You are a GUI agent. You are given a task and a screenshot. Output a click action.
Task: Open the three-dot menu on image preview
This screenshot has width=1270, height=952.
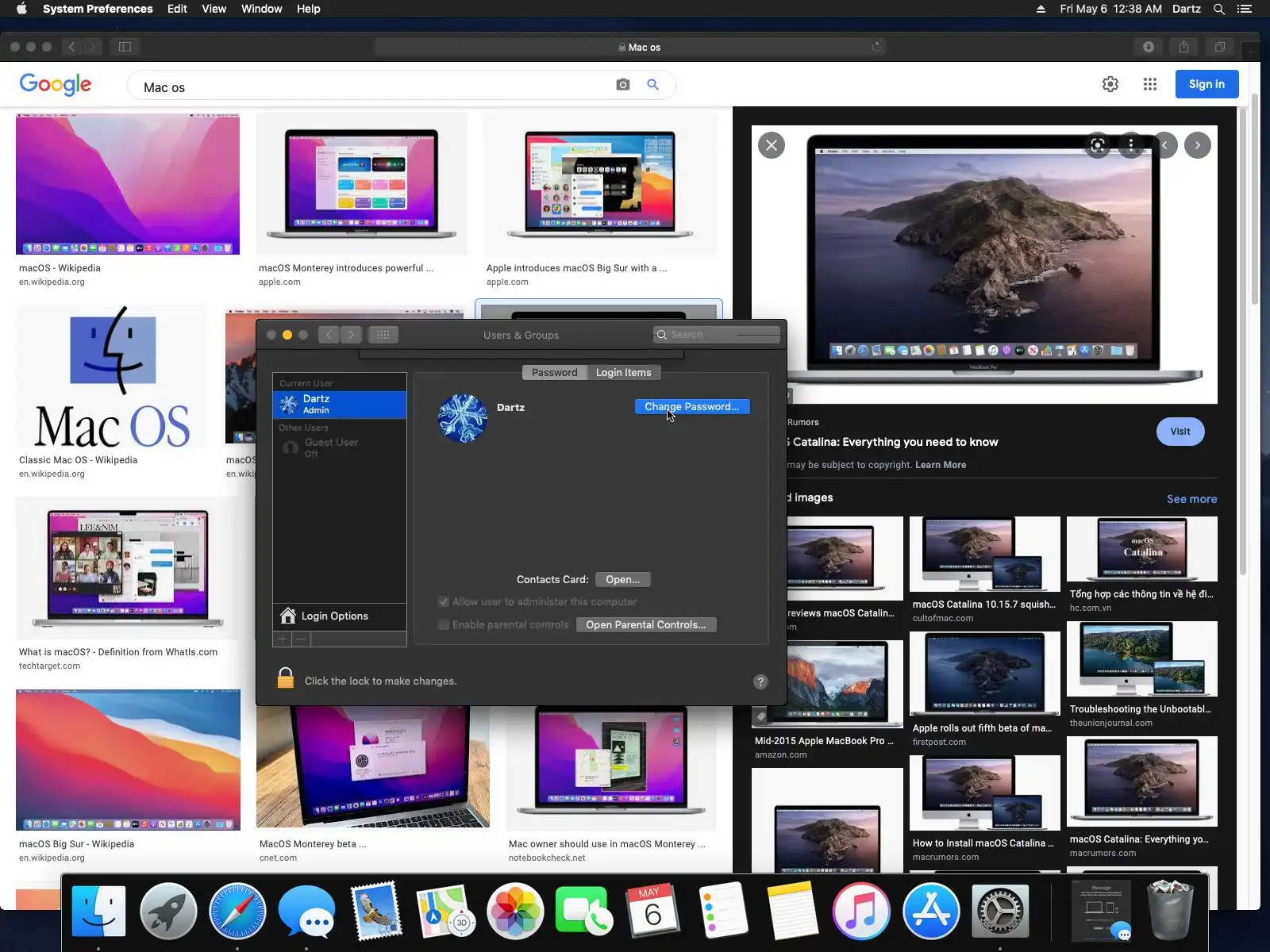coord(1131,144)
